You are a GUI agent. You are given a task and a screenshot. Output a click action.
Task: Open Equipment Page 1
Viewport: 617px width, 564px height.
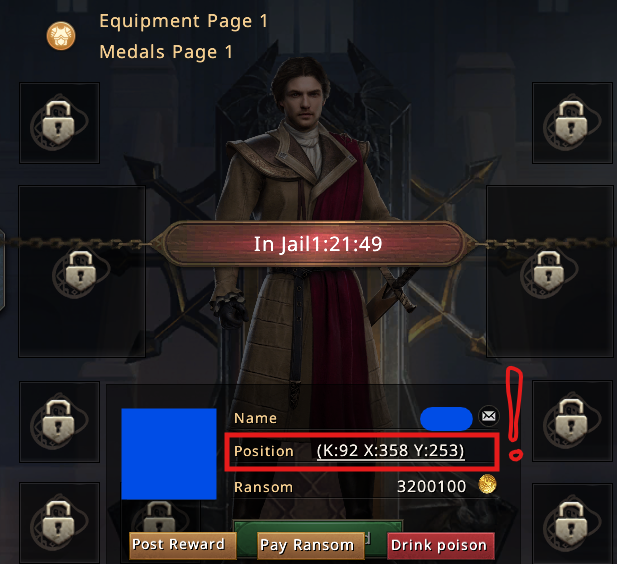pyautogui.click(x=183, y=21)
